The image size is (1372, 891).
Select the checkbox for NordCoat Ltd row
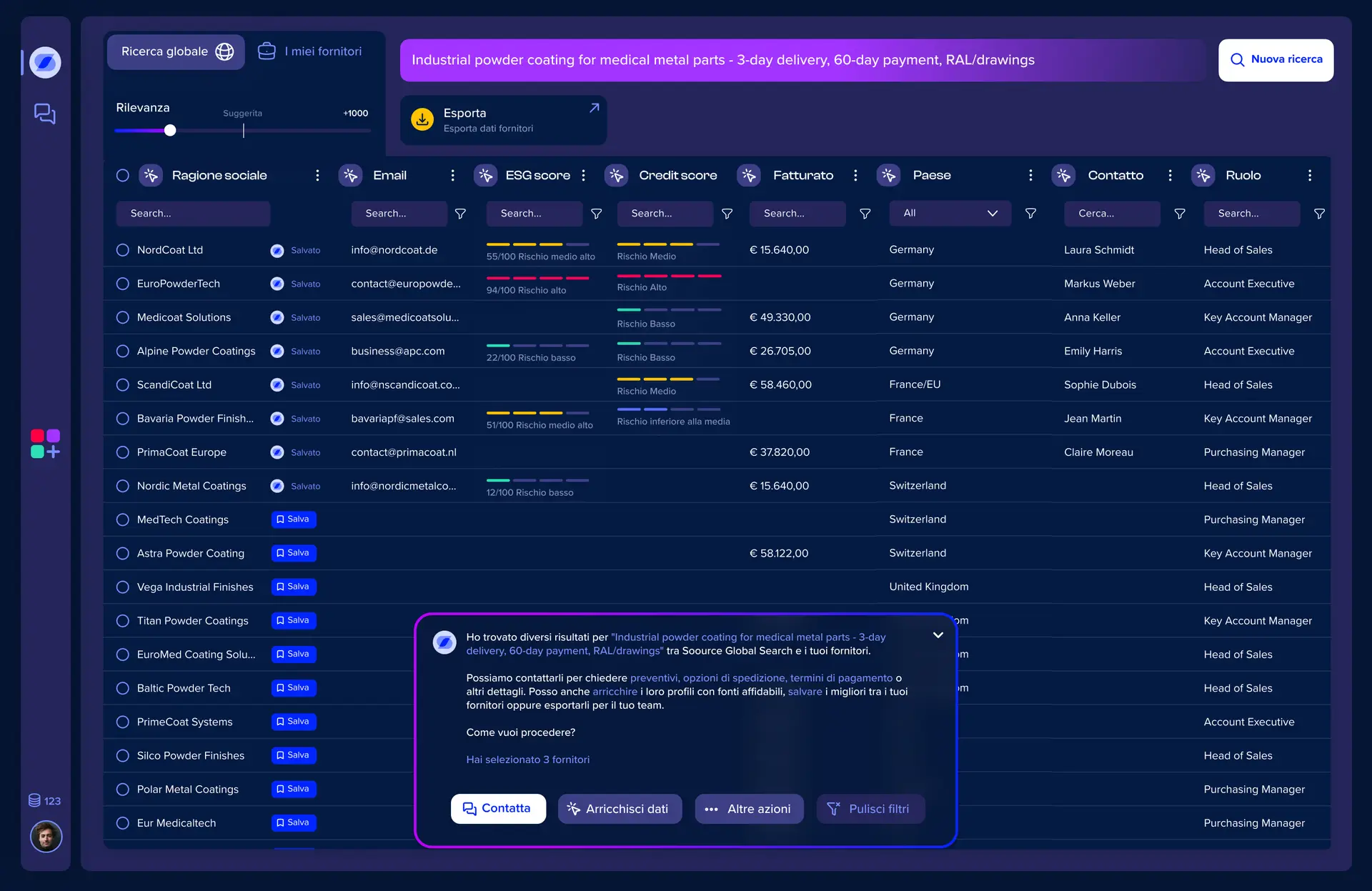(x=122, y=250)
